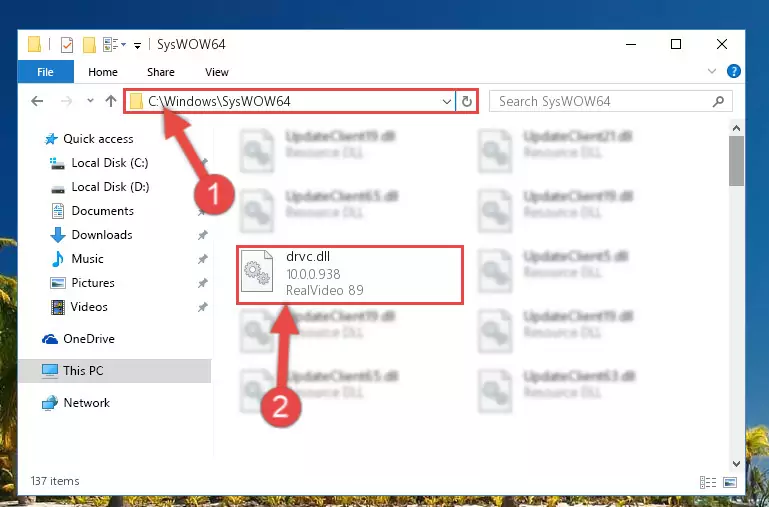Open Videos in the navigation pane
The image size is (769, 507).
[x=89, y=307]
